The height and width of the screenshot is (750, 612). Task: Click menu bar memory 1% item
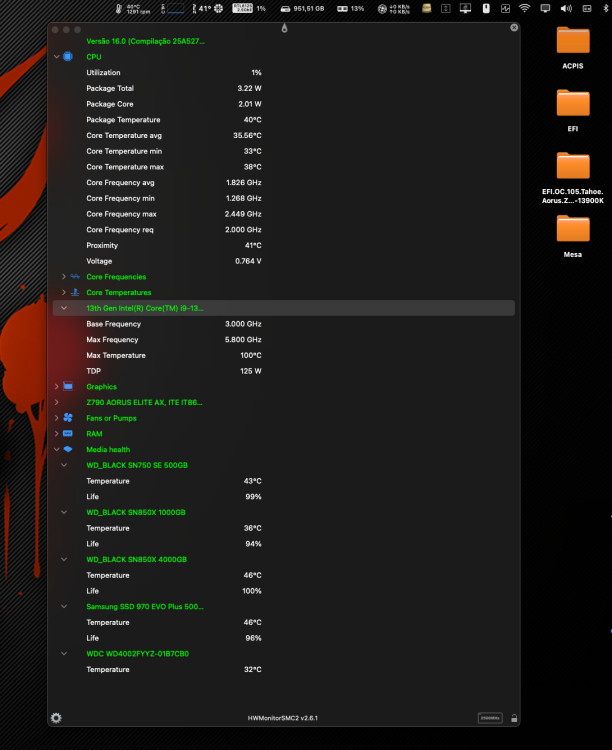click(x=249, y=9)
